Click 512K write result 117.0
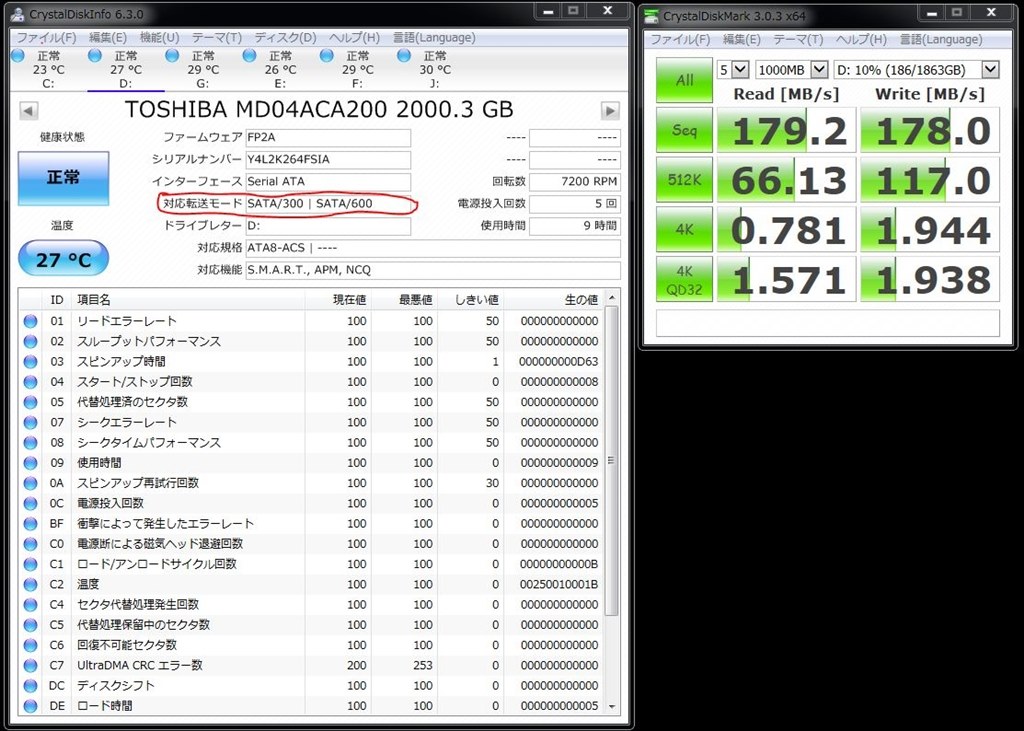 pyautogui.click(x=930, y=180)
